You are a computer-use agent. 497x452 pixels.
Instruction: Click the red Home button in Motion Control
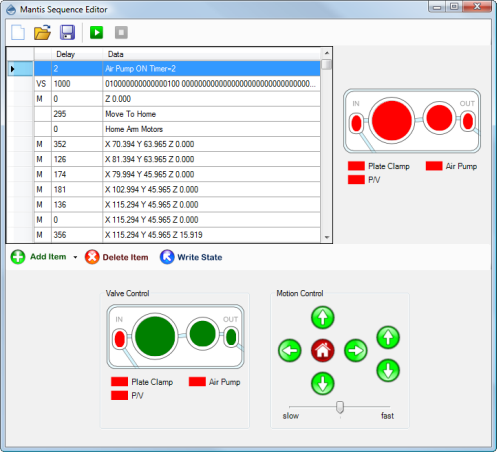(x=322, y=351)
